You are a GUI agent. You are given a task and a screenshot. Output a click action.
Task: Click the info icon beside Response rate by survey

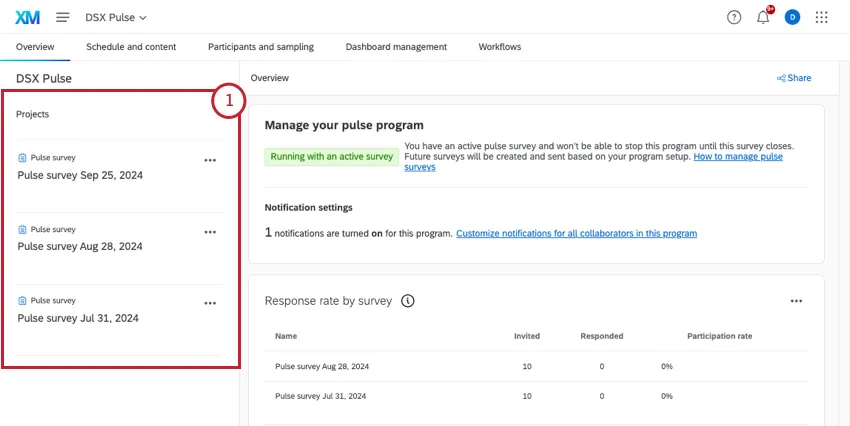click(x=408, y=300)
